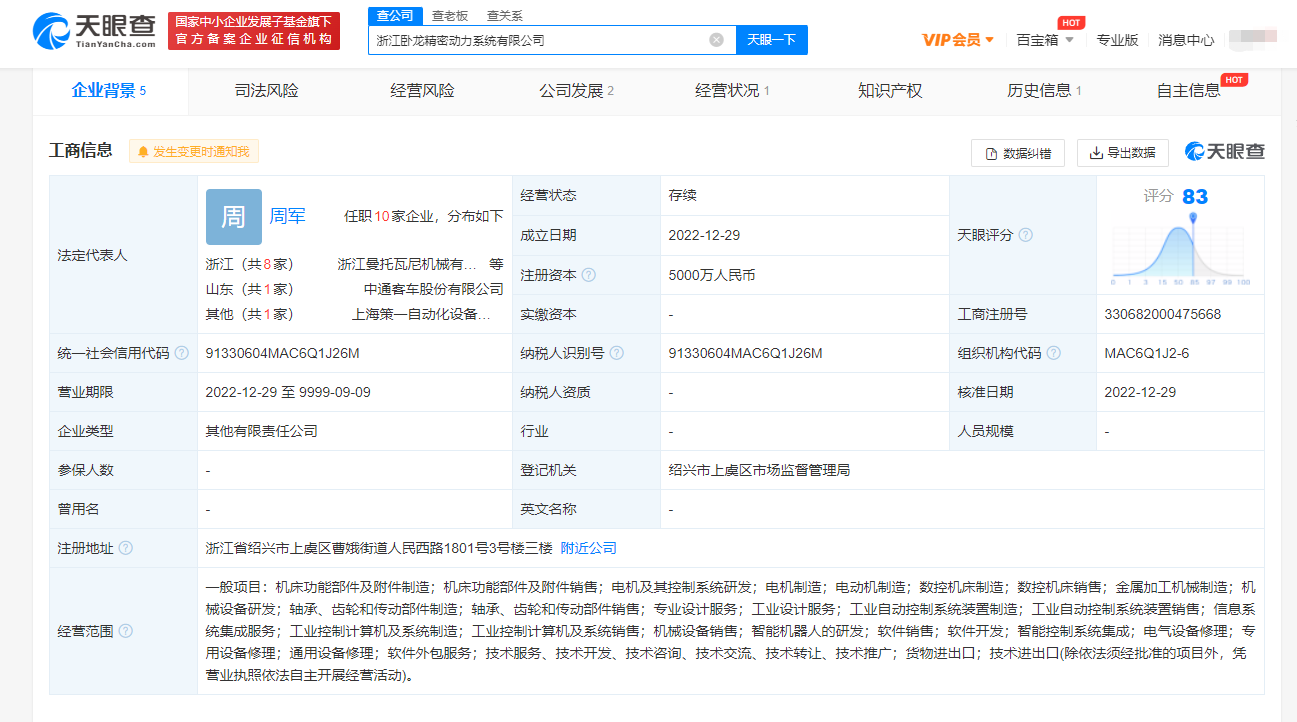1297x722 pixels.
Task: Click the 绍兴市上虞区市场监督管理局 text
Action: (x=759, y=470)
